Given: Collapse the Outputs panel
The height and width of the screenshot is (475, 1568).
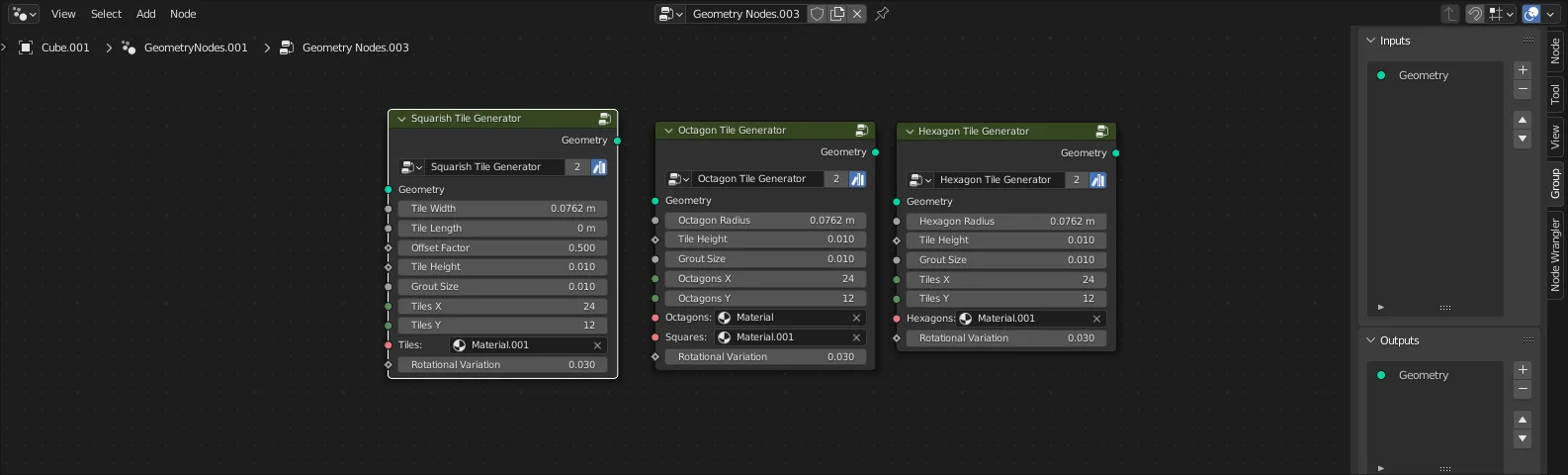Looking at the screenshot, I should pyautogui.click(x=1370, y=340).
